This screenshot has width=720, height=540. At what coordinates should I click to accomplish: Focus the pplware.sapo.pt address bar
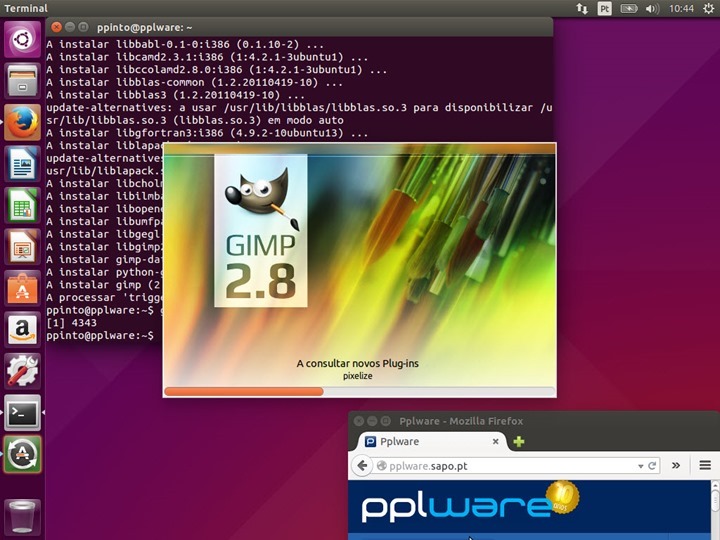pyautogui.click(x=516, y=466)
